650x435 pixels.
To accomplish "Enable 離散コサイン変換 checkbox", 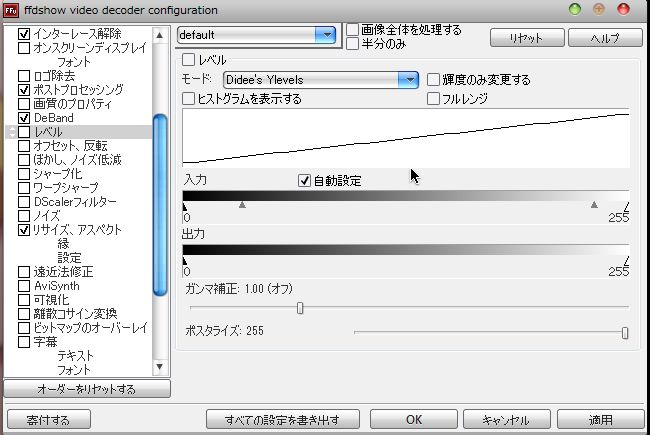I will 24,314.
